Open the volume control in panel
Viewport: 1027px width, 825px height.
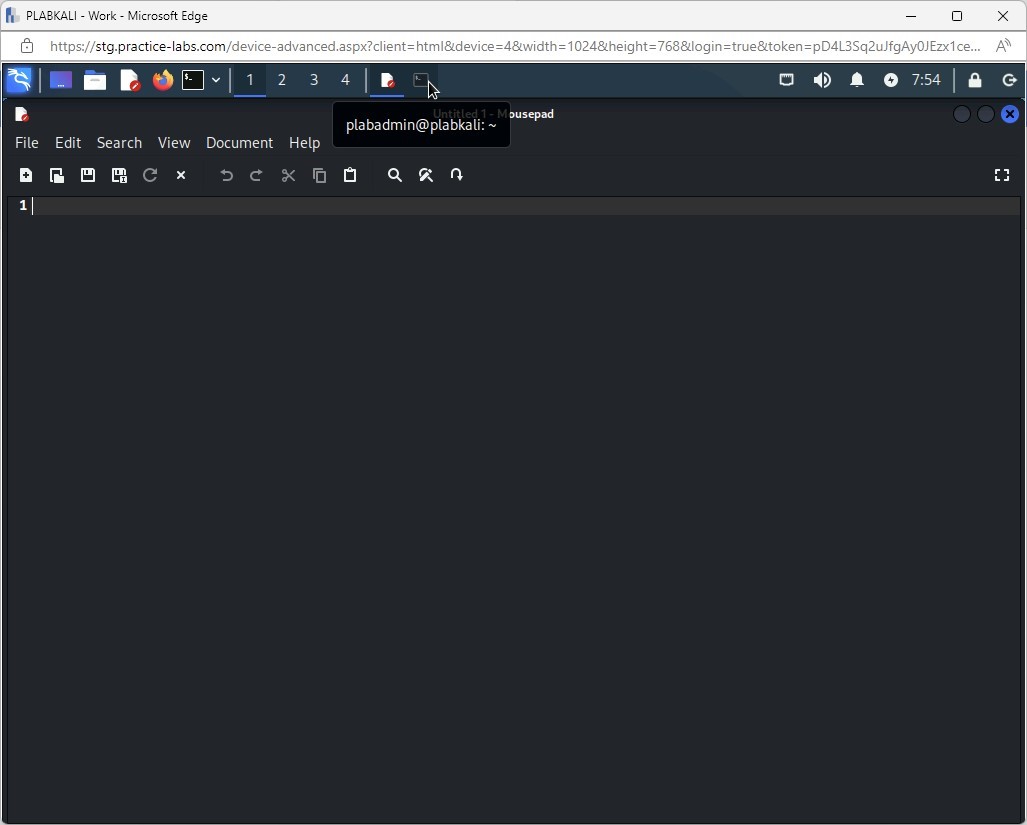pyautogui.click(x=822, y=80)
